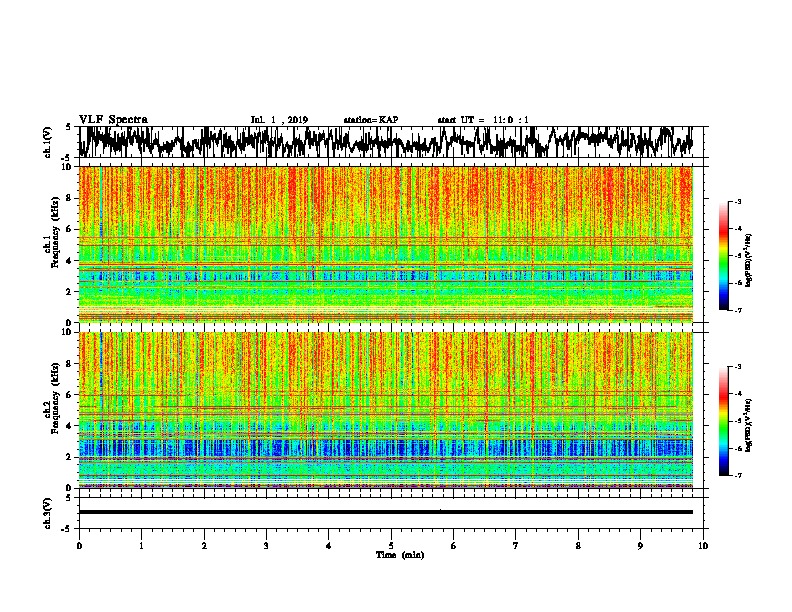Select the date text "Jul 1, 2019"
Image resolution: width=792 pixels, height=612 pixels.
[279, 120]
